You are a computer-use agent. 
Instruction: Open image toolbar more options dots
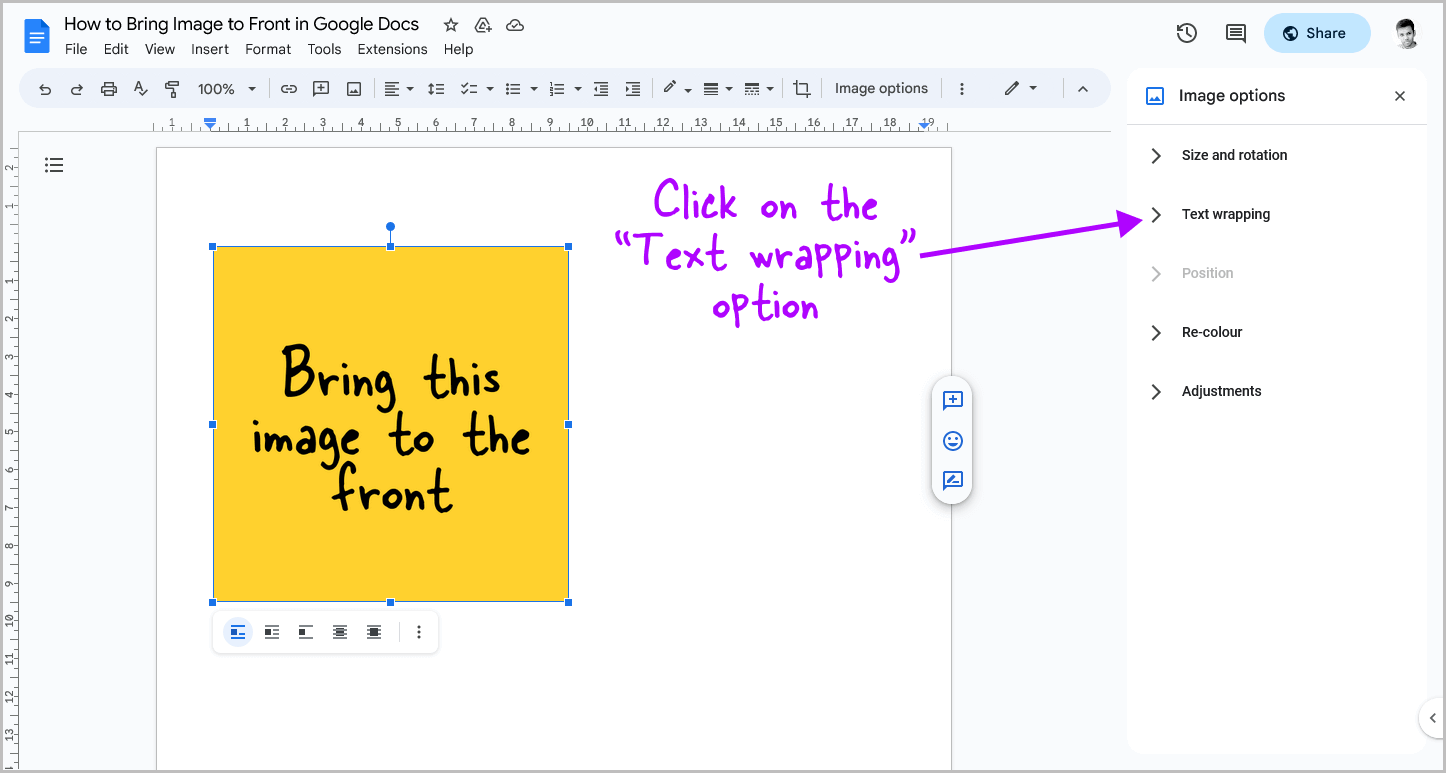tap(419, 632)
